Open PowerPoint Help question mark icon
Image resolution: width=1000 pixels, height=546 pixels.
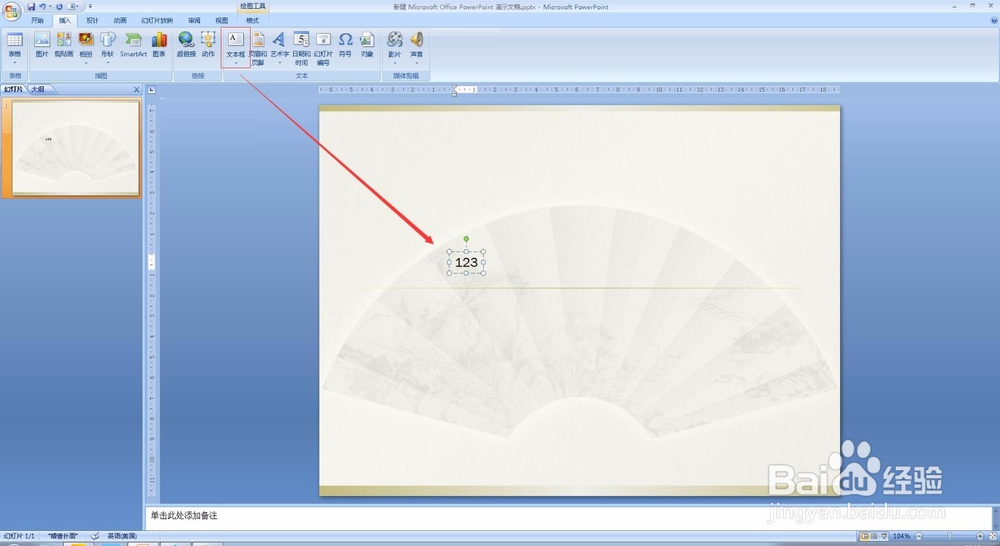click(x=994, y=20)
